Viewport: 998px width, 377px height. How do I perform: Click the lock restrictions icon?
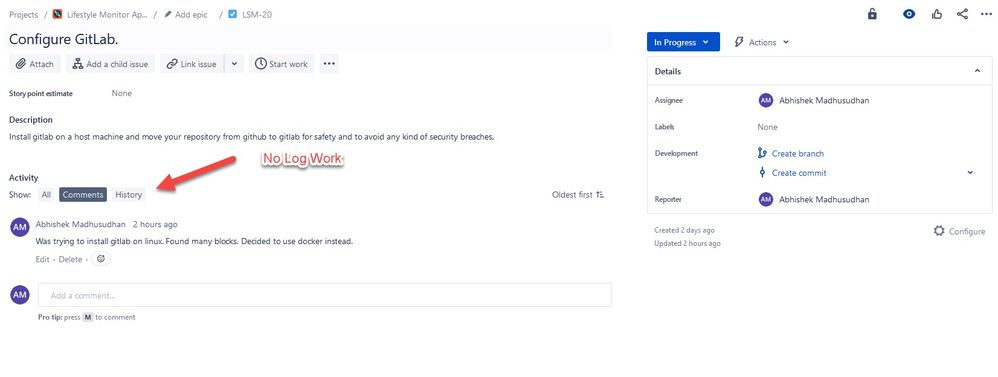873,14
